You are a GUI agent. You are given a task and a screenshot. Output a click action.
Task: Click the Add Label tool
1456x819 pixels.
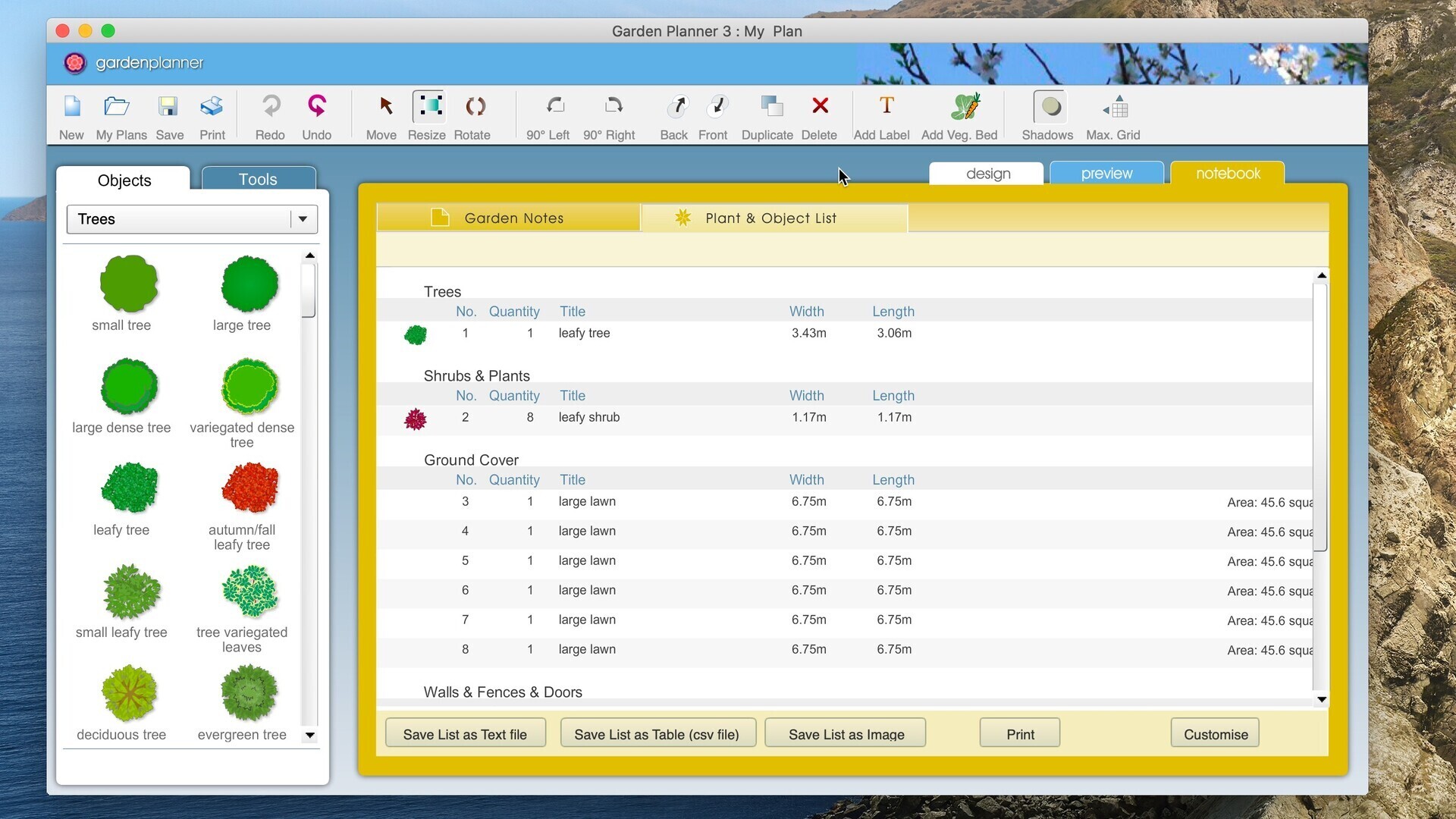886,107
